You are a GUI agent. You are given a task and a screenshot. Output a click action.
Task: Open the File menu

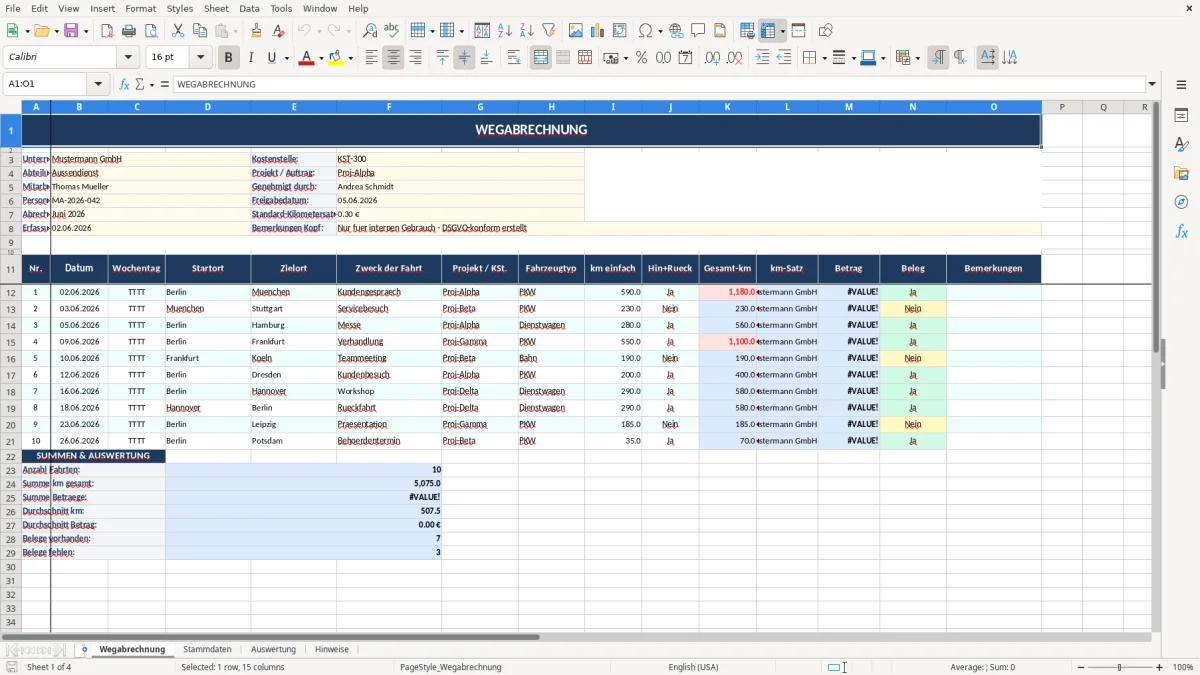click(12, 8)
